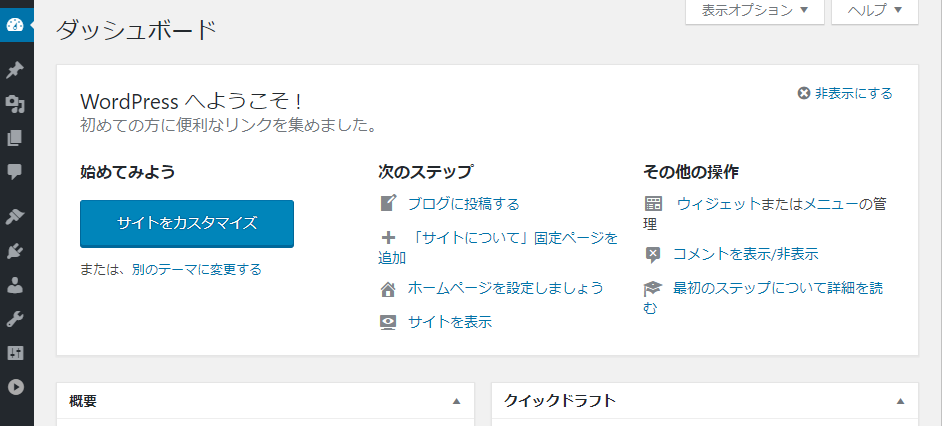The width and height of the screenshot is (942, 426).
Task: Click the クイックドラフト panel heading
Action: point(560,401)
